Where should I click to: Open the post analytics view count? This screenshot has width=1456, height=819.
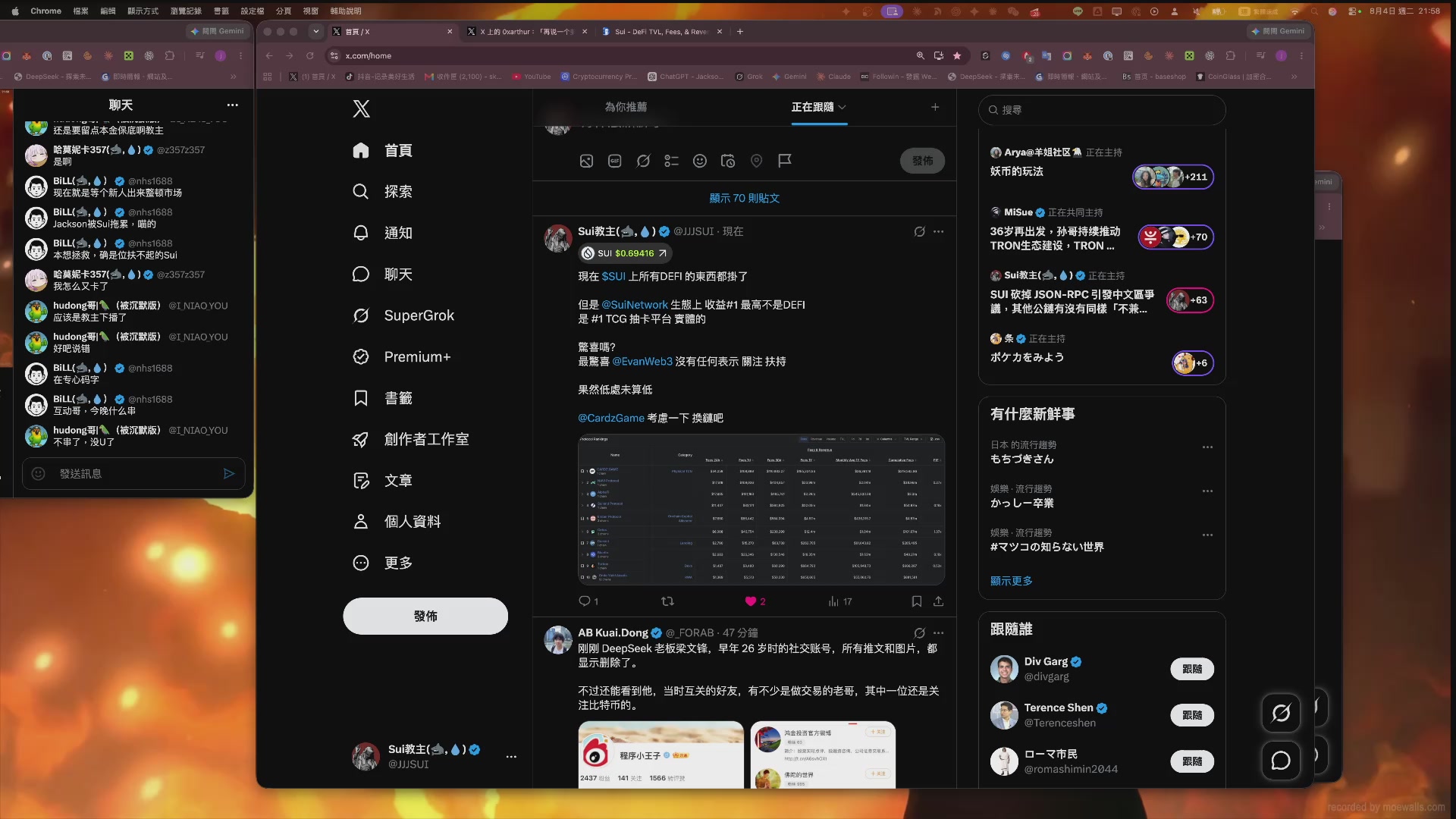(x=840, y=601)
